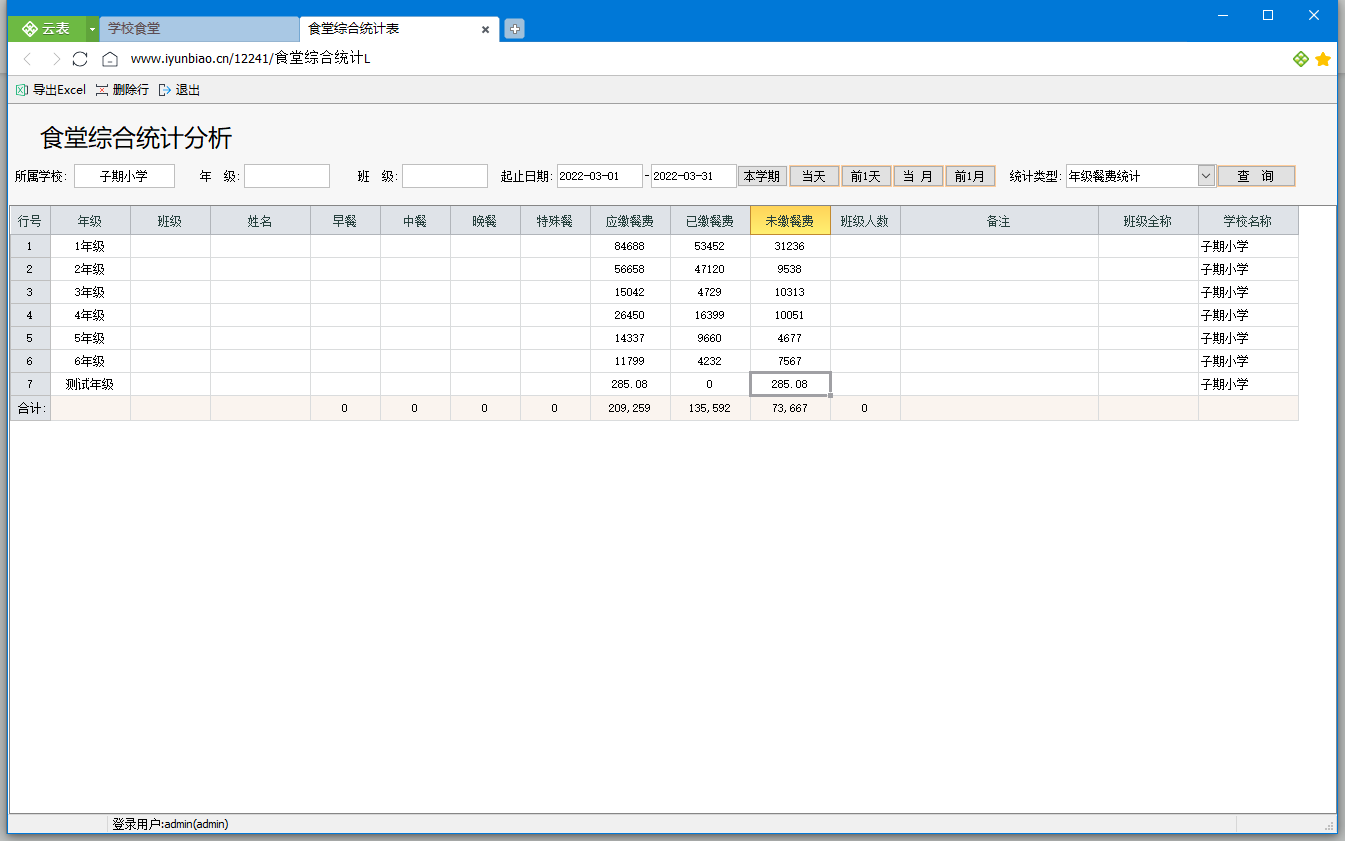Image resolution: width=1345 pixels, height=841 pixels.
Task: Reload the page with refresh icon
Action: tap(80, 59)
